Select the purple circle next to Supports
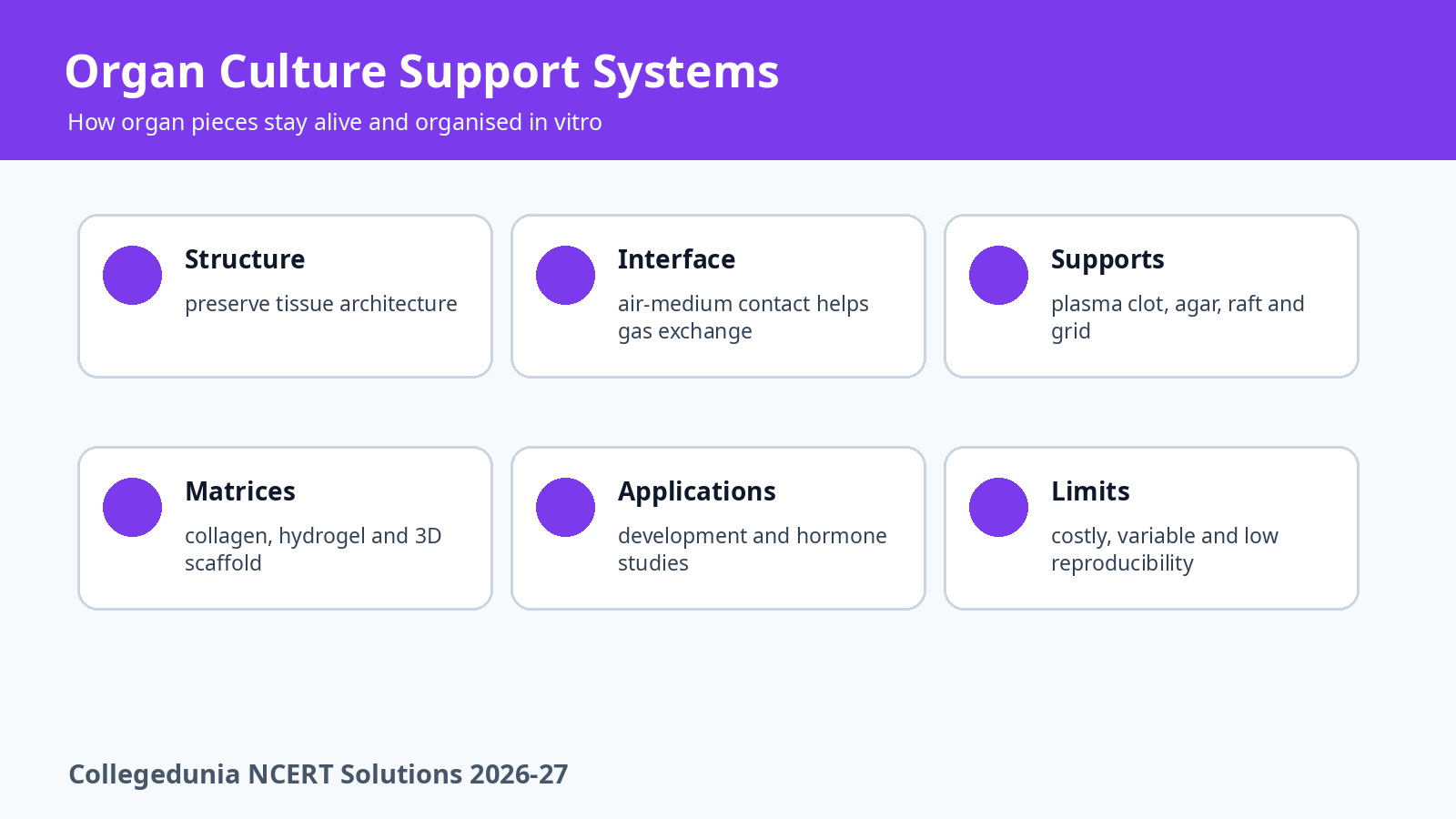1456x819 pixels. (998, 275)
